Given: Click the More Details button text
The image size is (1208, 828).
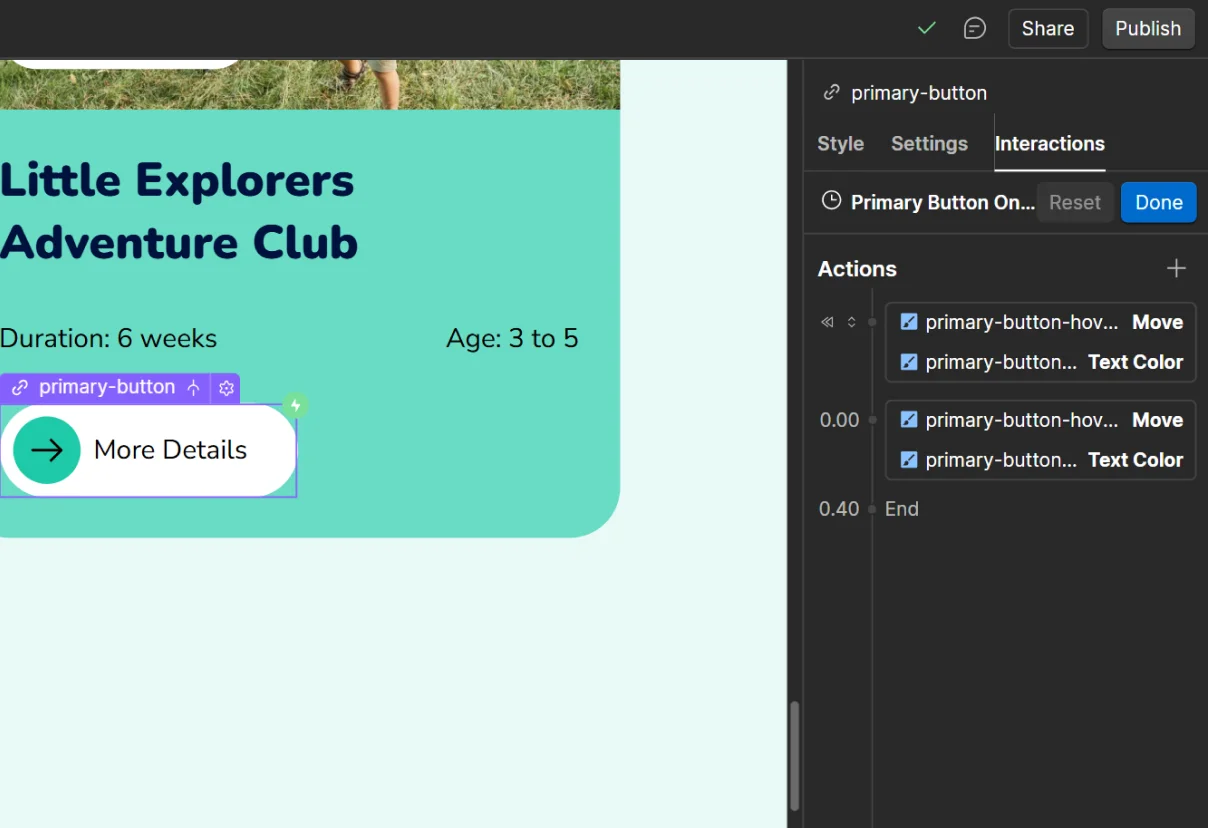Looking at the screenshot, I should (170, 450).
